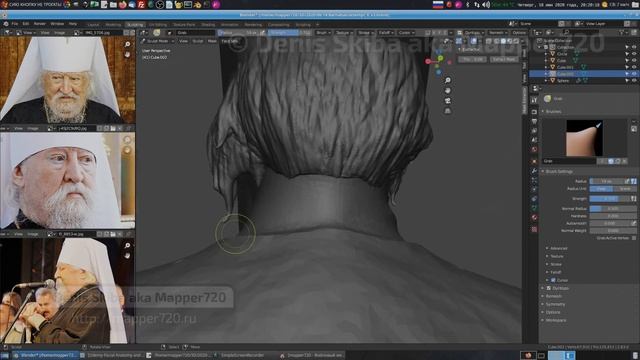Open the Sculpt Mode selector dropdown
This screenshot has width=640, height=360.
click(x=158, y=41)
